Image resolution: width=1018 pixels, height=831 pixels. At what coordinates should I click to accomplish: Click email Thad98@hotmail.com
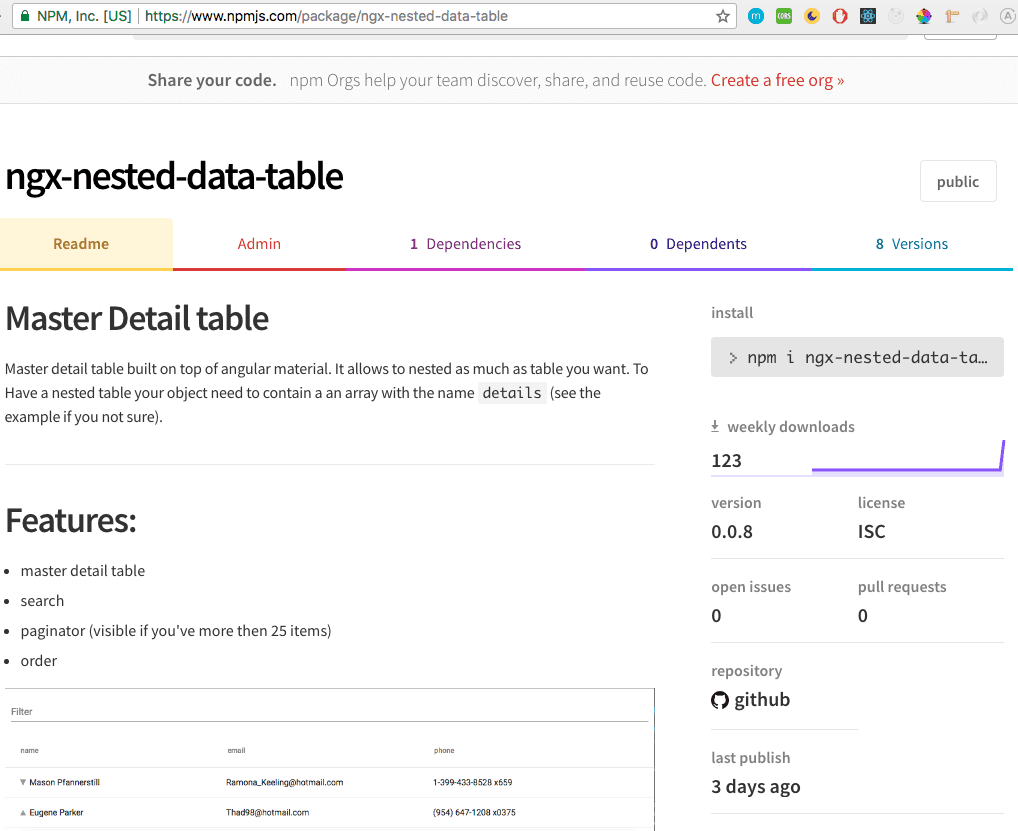click(267, 813)
